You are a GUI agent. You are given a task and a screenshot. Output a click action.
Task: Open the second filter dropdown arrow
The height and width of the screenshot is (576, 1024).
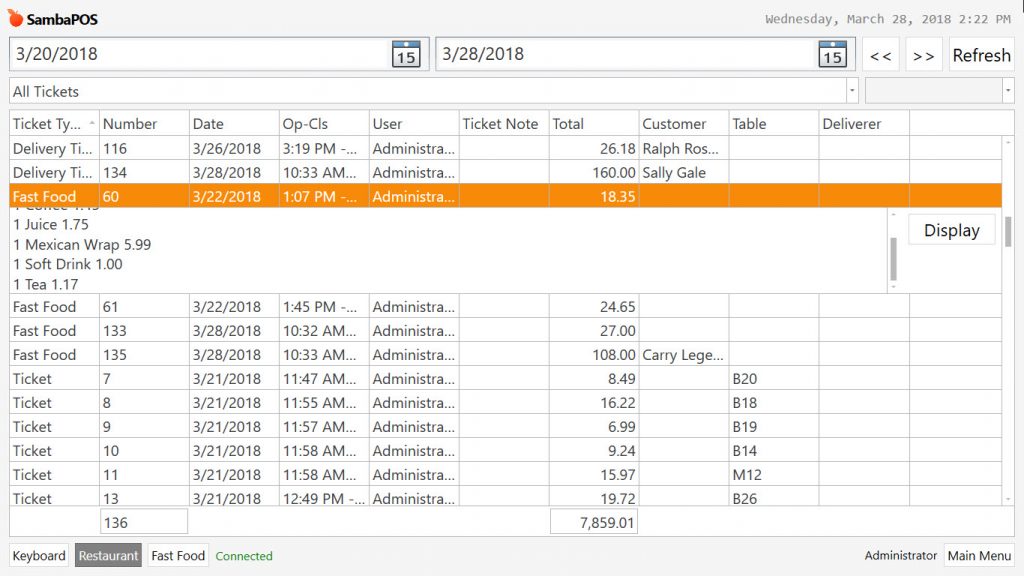1008,91
